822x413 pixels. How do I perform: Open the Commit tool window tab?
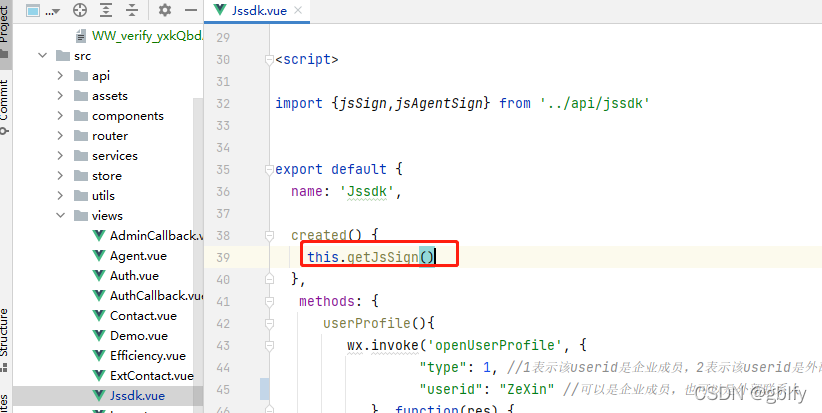tap(5, 105)
